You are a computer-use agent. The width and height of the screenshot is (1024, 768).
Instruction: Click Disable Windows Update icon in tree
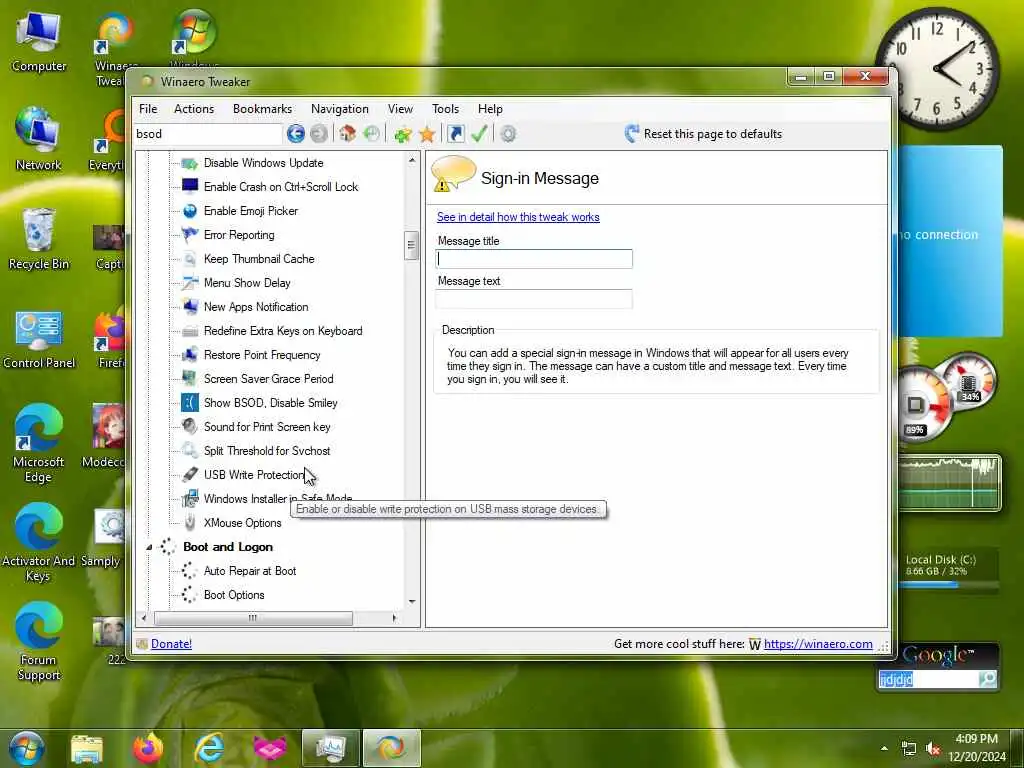point(190,163)
